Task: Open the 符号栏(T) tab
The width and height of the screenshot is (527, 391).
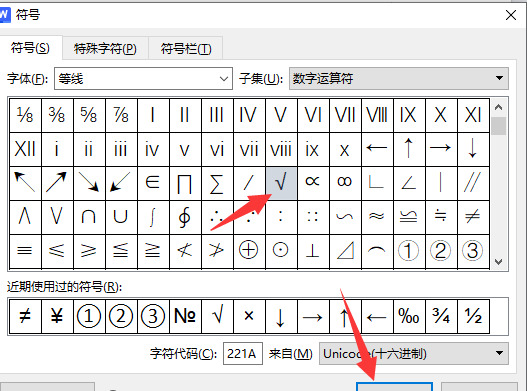Action: click(x=186, y=49)
